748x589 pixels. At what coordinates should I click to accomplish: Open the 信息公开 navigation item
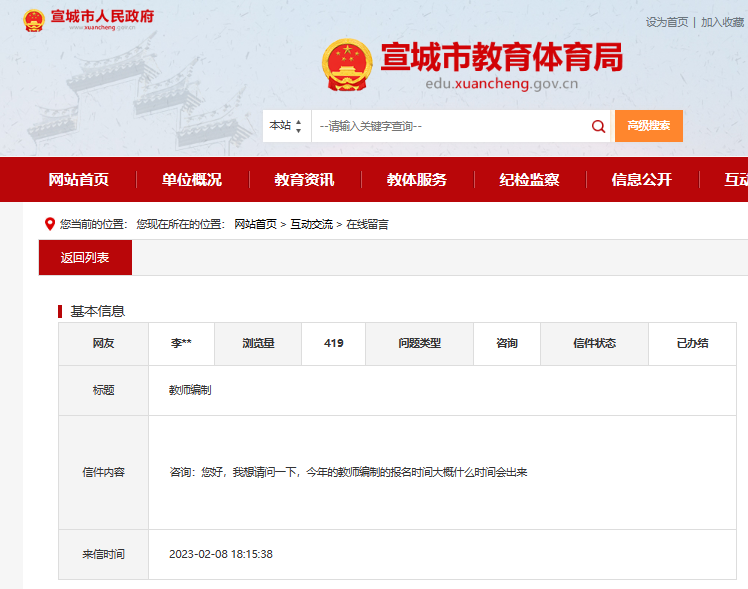pos(642,180)
